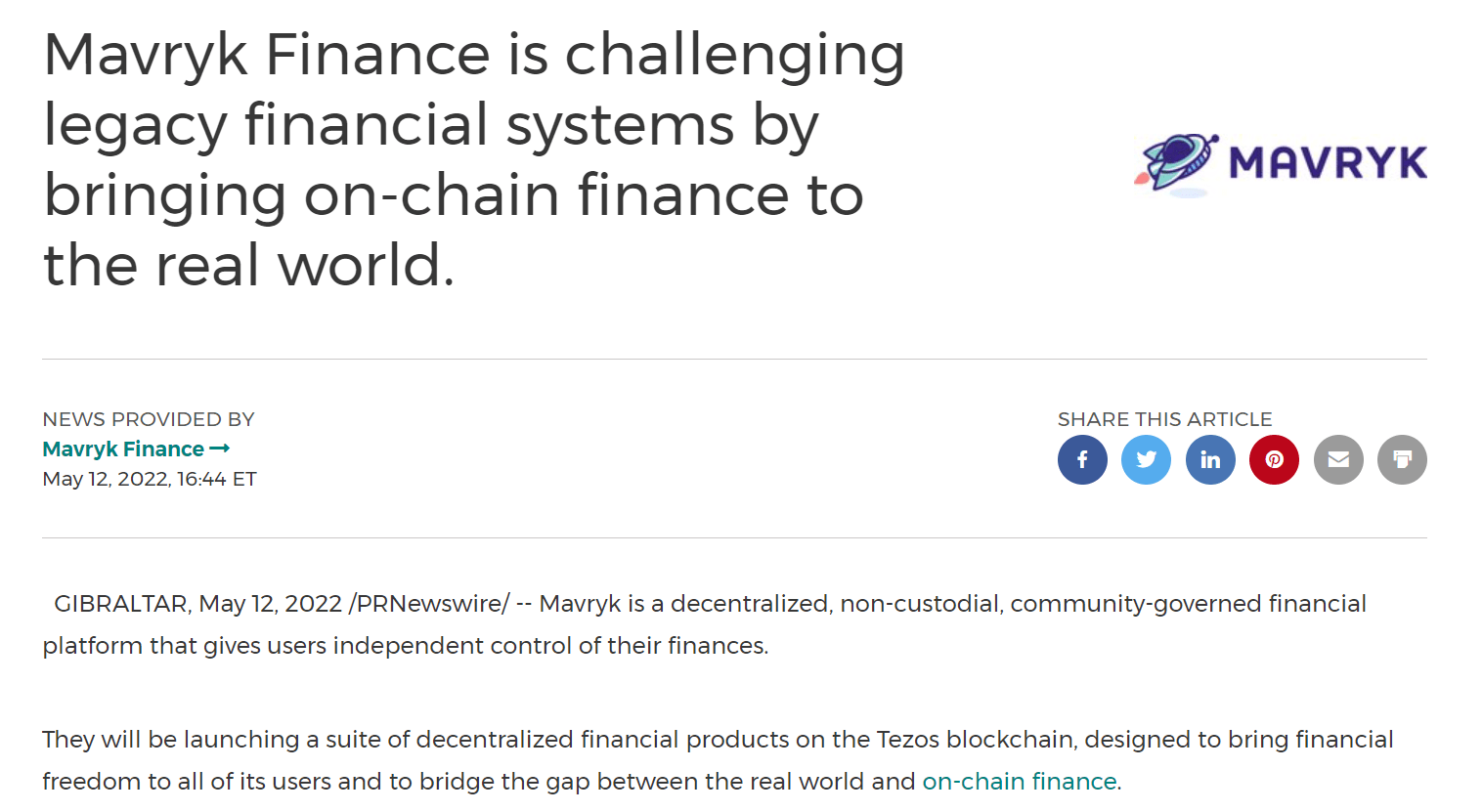The height and width of the screenshot is (812, 1483).
Task: Click the phrase community-governed financial
Action: [1188, 604]
